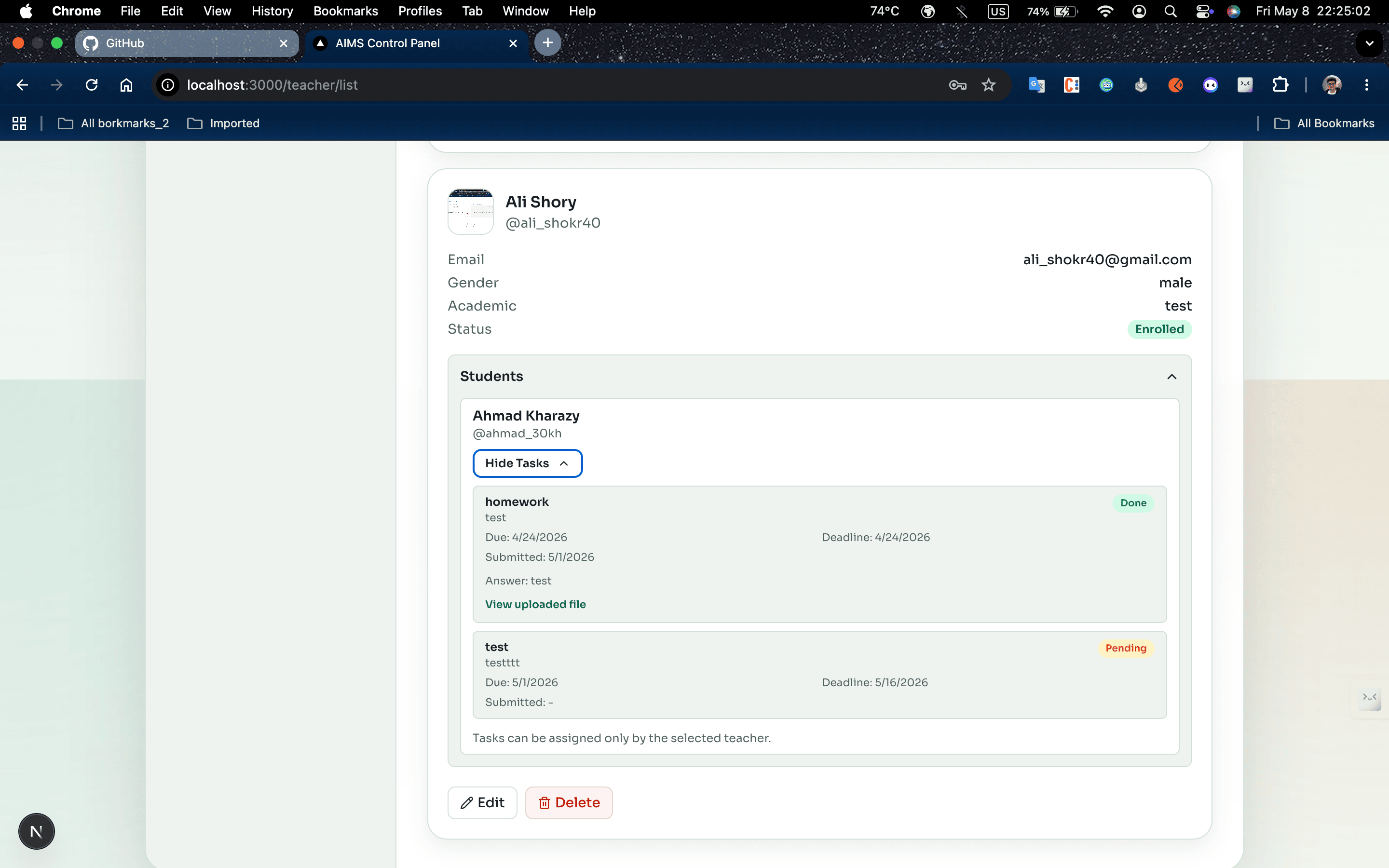Screen dimensions: 1389x868
Task: Click the Done badge on homework task
Action: pyautogui.click(x=1133, y=503)
